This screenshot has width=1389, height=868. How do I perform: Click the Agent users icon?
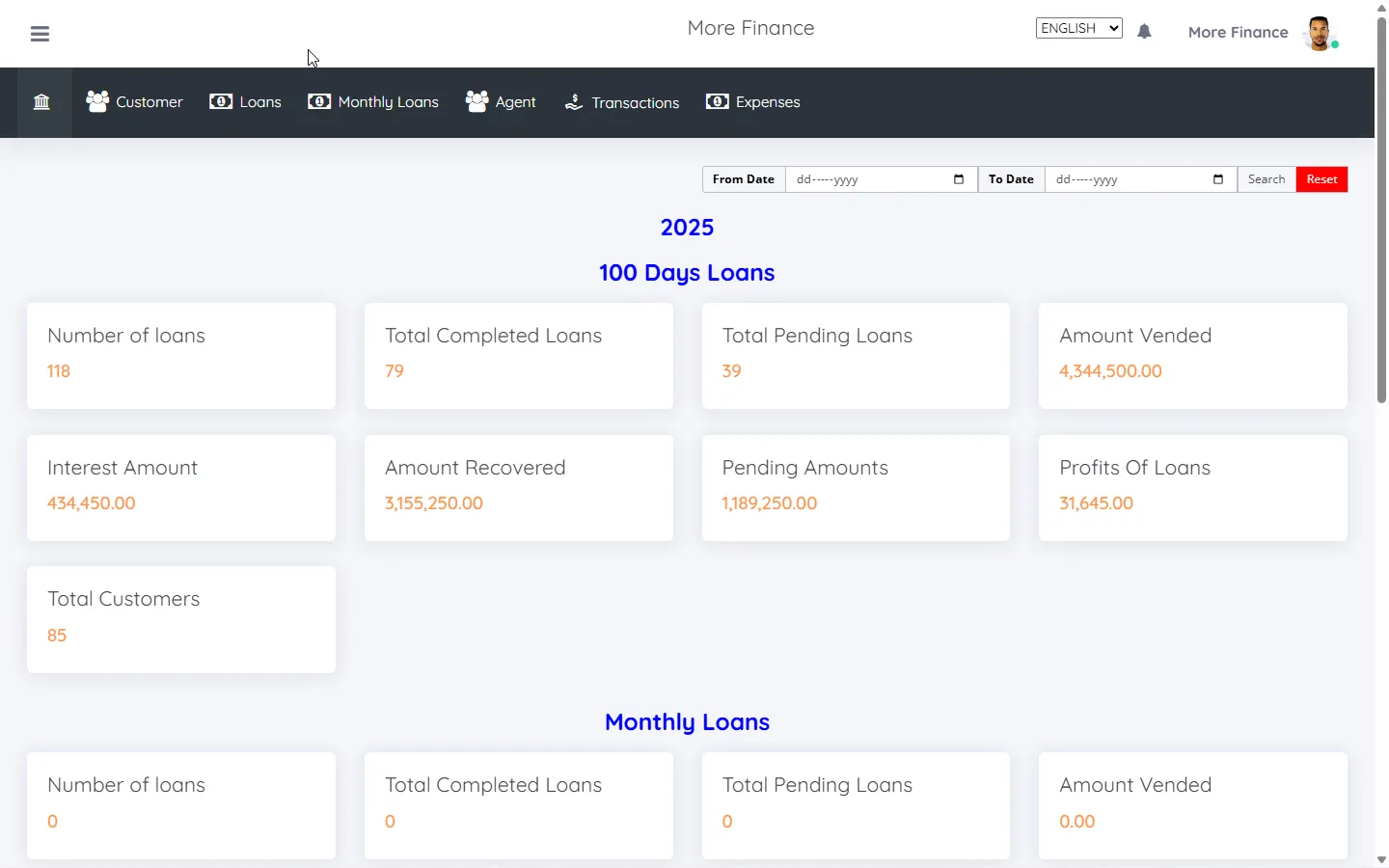477,101
